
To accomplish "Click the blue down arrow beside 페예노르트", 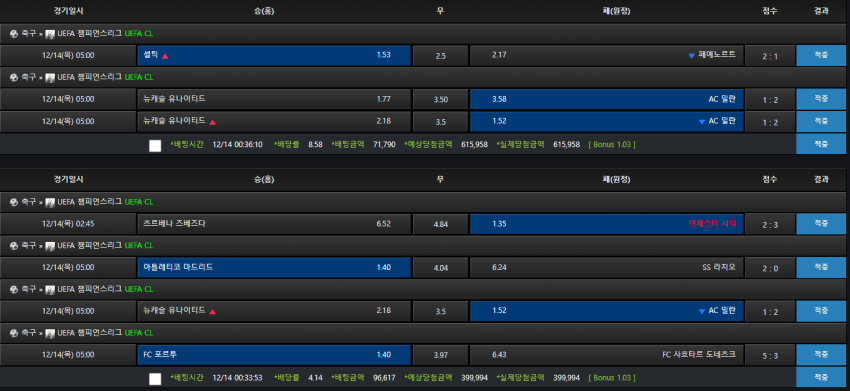I will tap(691, 56).
